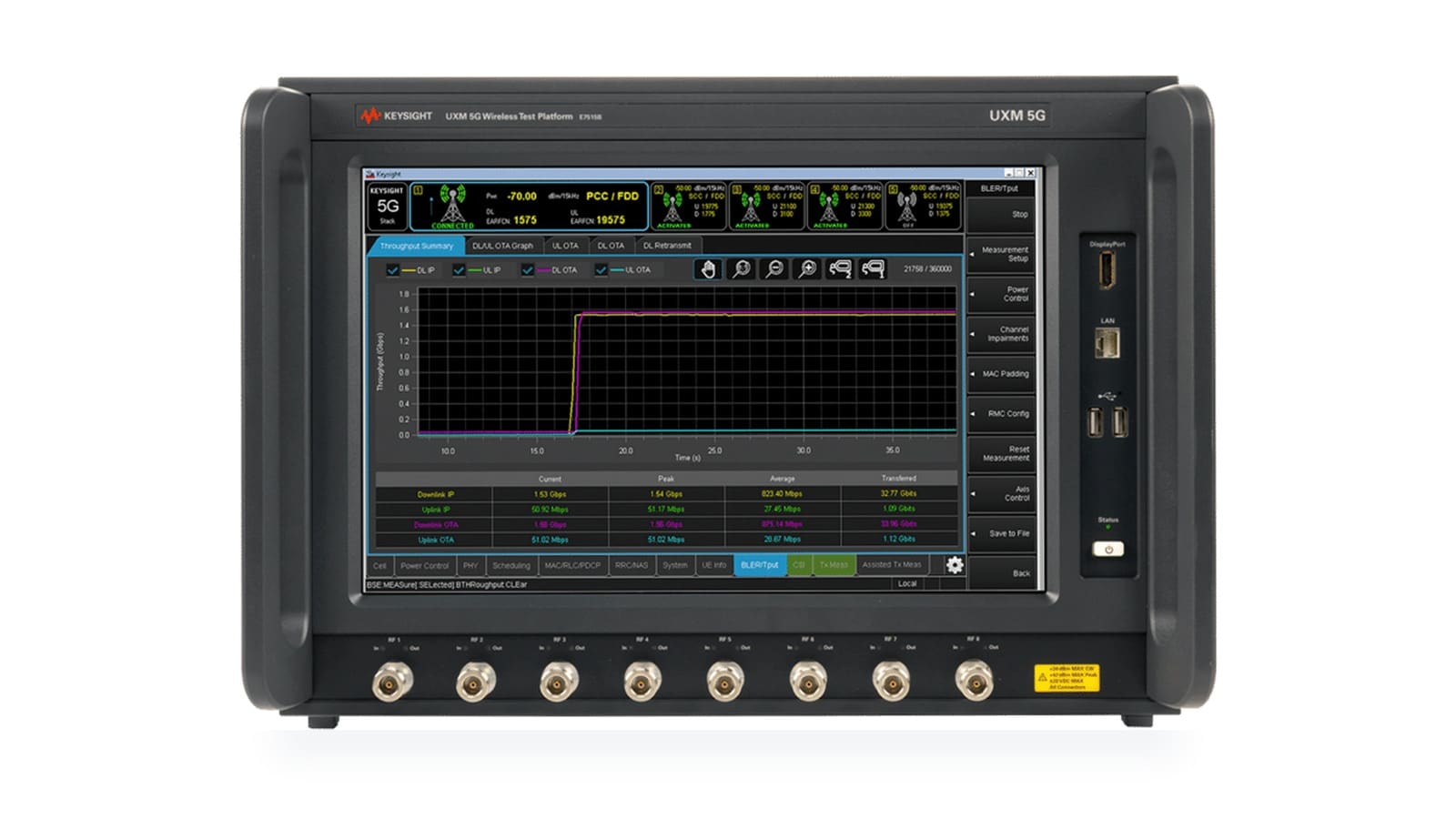1456x819 pixels.
Task: Switch to the Power Control bottom tab
Action: pos(424,565)
